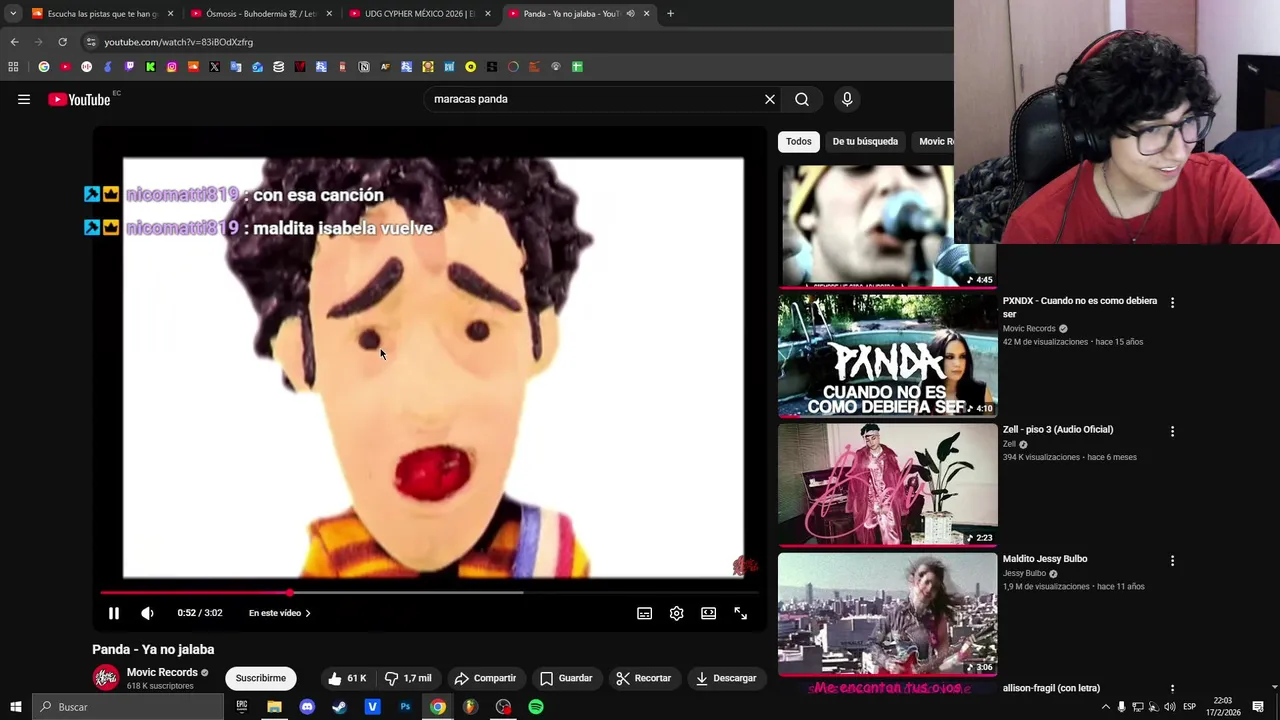Go to YouTube home via logo
The height and width of the screenshot is (720, 1280).
click(x=79, y=99)
